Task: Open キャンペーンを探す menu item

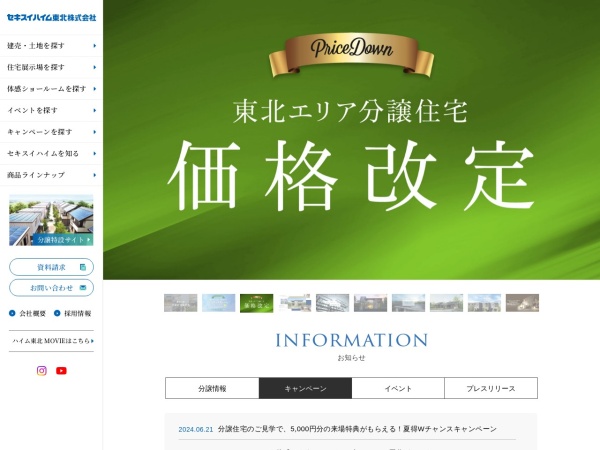Action: (x=51, y=132)
